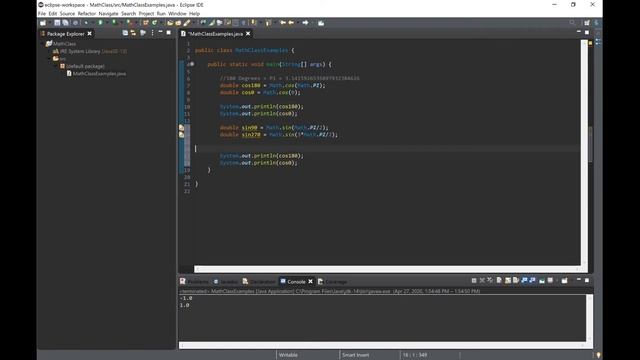Click the Open Console icon
This screenshot has width=640, height=360.
pyautogui.click(x=564, y=280)
